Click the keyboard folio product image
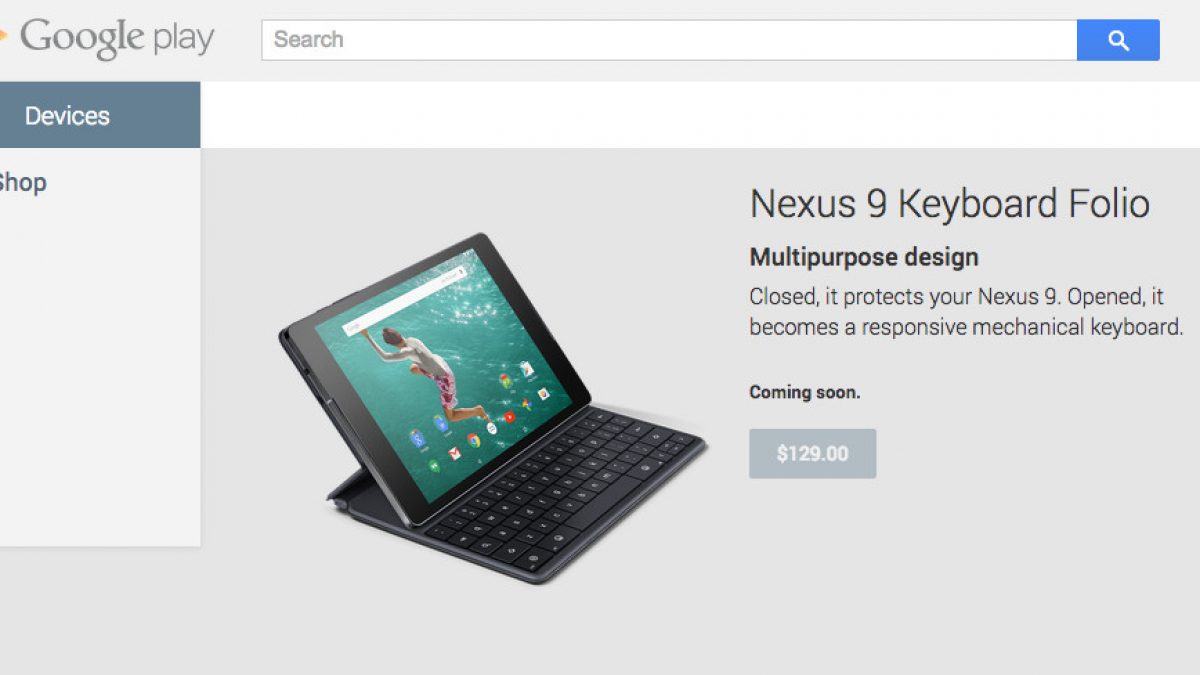This screenshot has width=1200, height=675. pyautogui.click(x=492, y=407)
